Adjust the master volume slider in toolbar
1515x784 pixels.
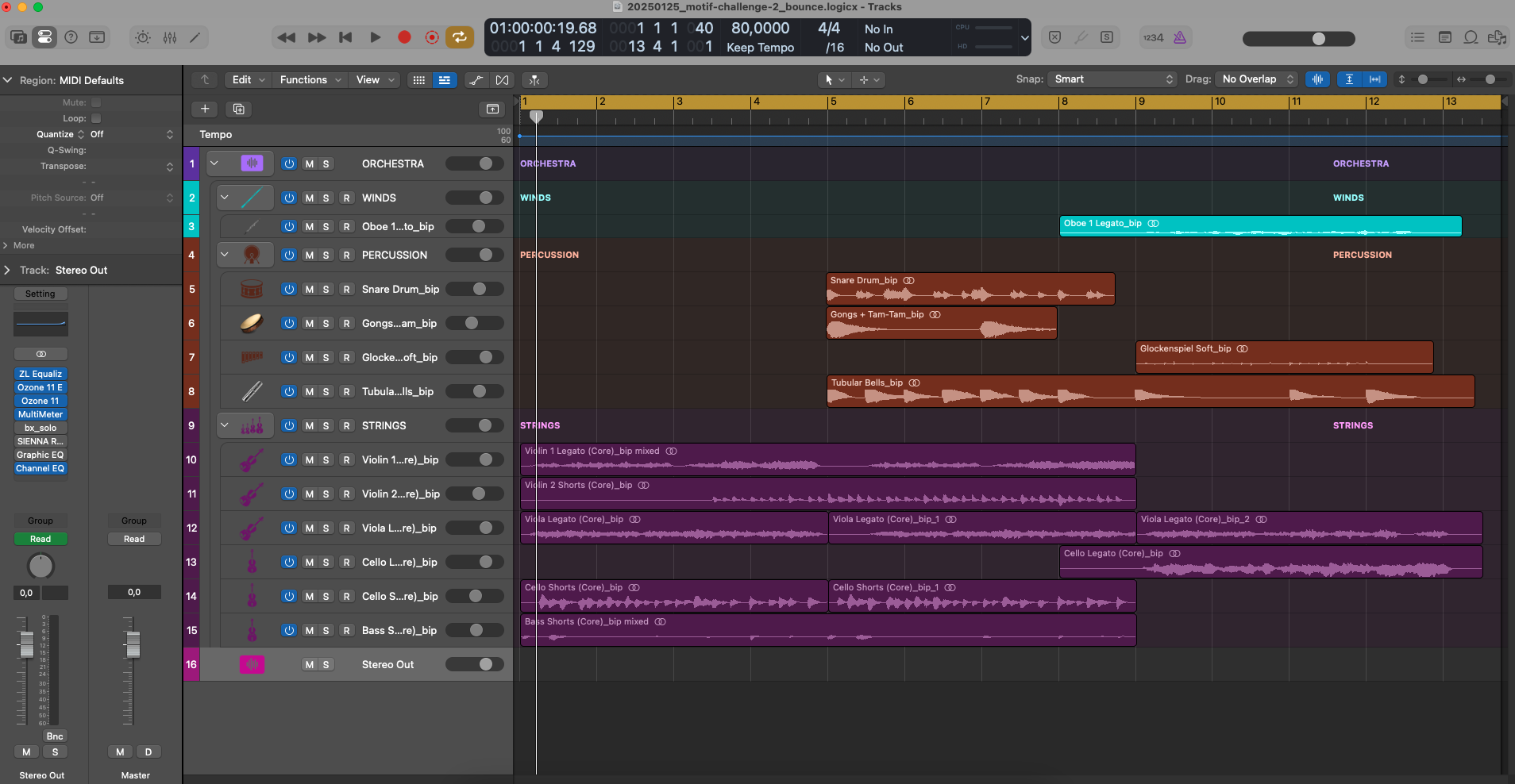click(x=1298, y=38)
